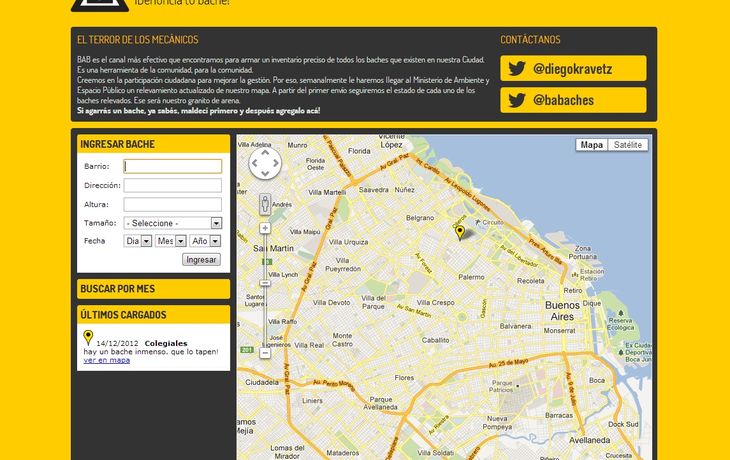
Task: Click the Palermo label on the map
Action: (x=471, y=277)
